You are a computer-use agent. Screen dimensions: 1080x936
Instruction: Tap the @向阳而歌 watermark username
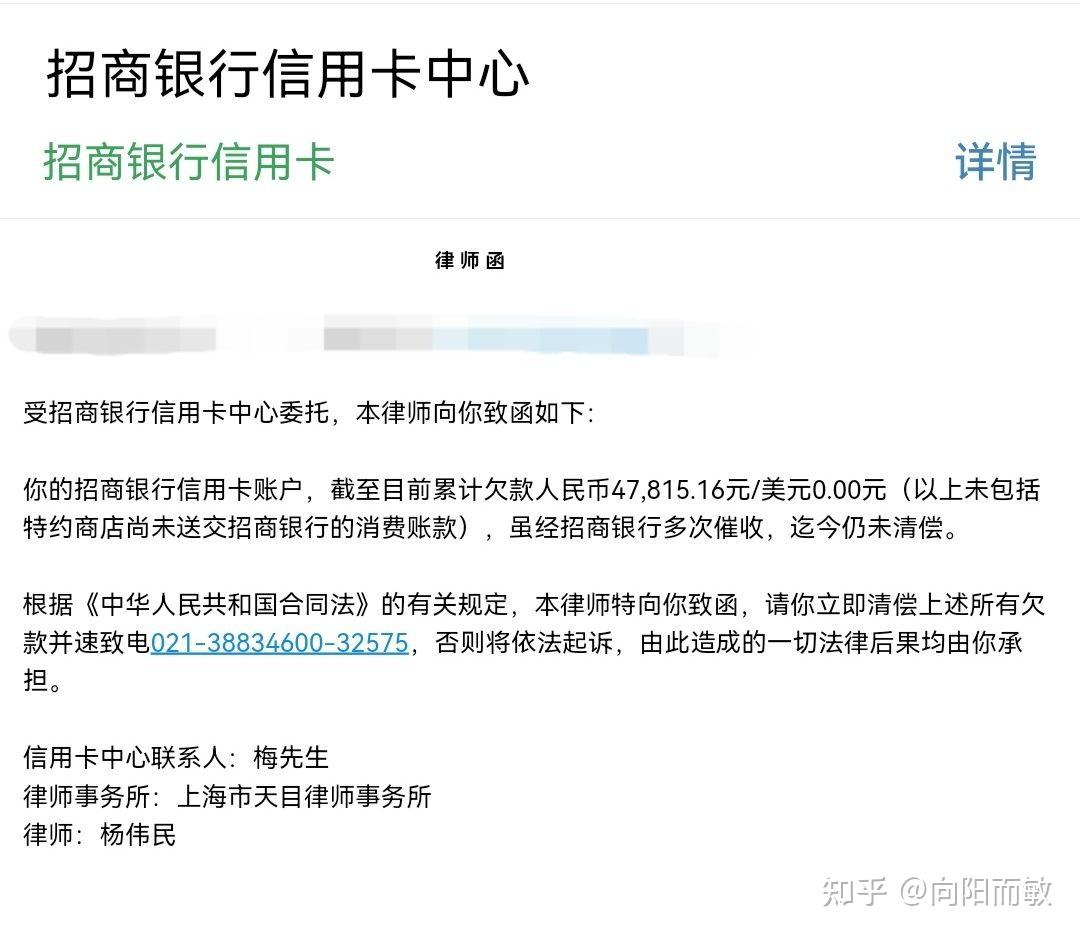click(x=976, y=891)
